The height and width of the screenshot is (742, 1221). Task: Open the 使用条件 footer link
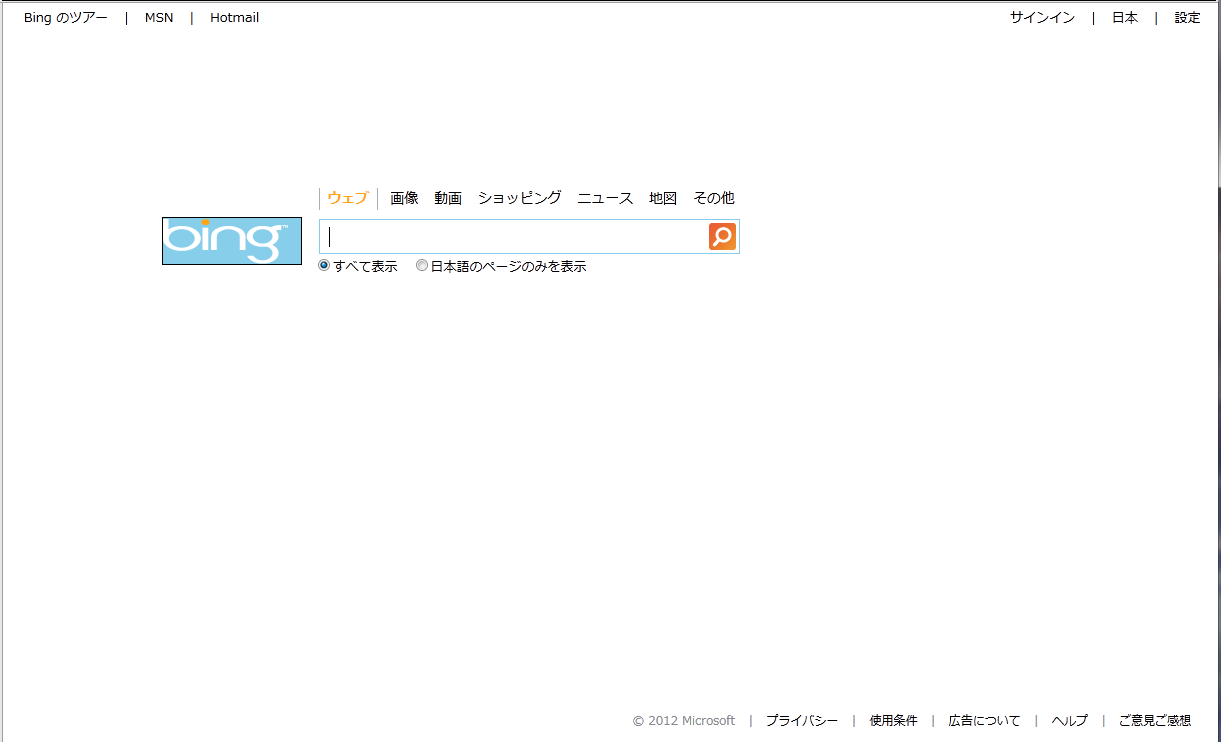(893, 721)
